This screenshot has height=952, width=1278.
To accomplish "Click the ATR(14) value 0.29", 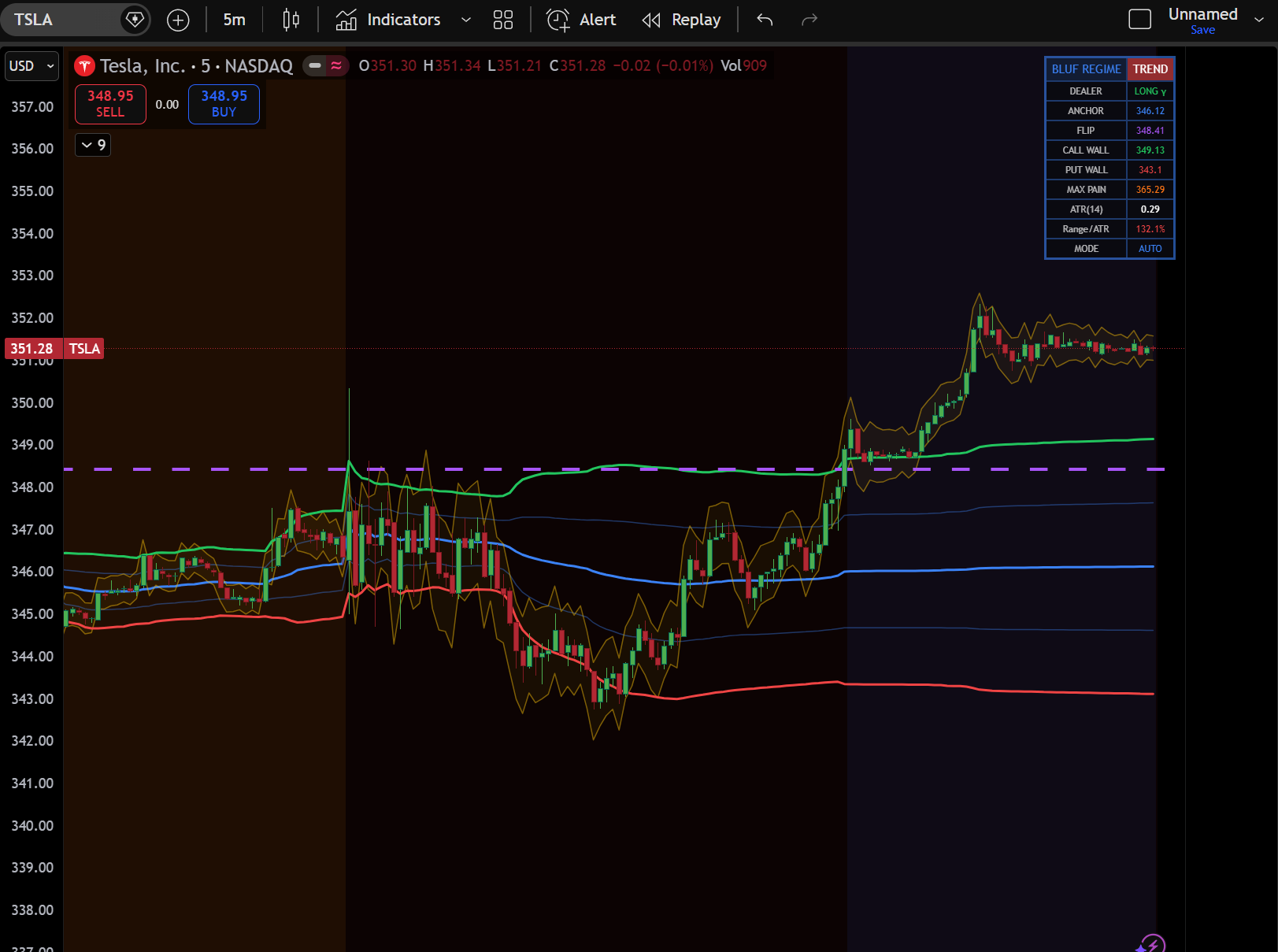I will click(1150, 209).
